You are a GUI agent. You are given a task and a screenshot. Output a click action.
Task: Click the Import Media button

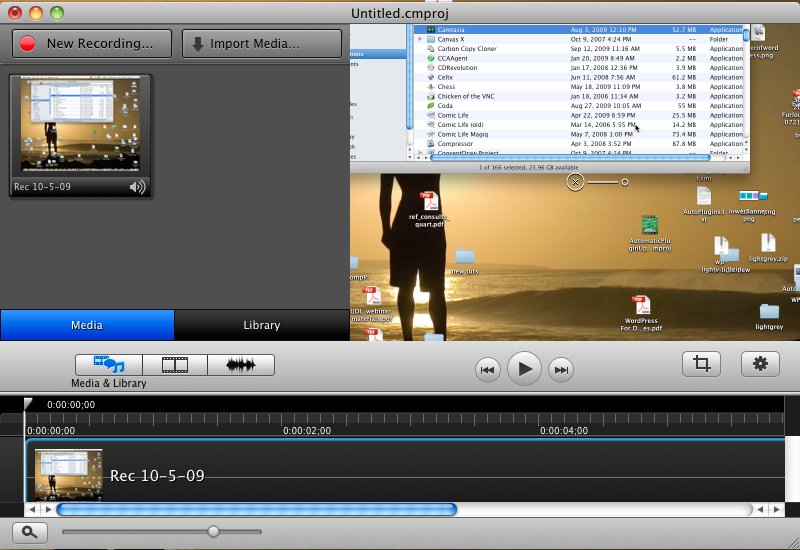tap(262, 44)
